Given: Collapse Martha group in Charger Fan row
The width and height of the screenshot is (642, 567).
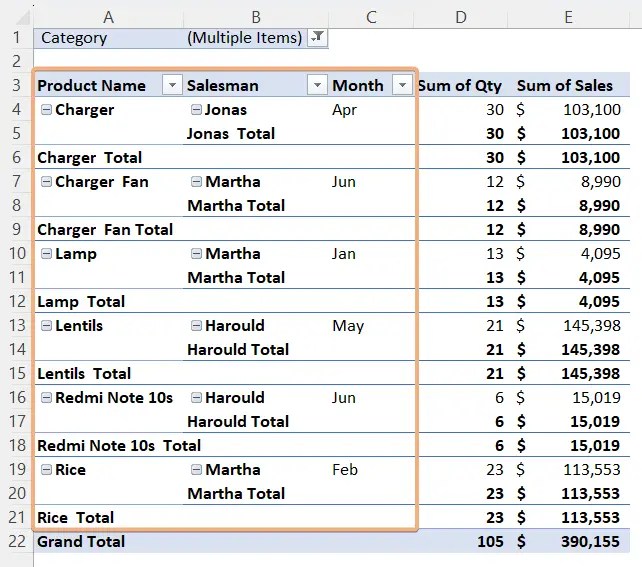Looking at the screenshot, I should pyautogui.click(x=197, y=181).
